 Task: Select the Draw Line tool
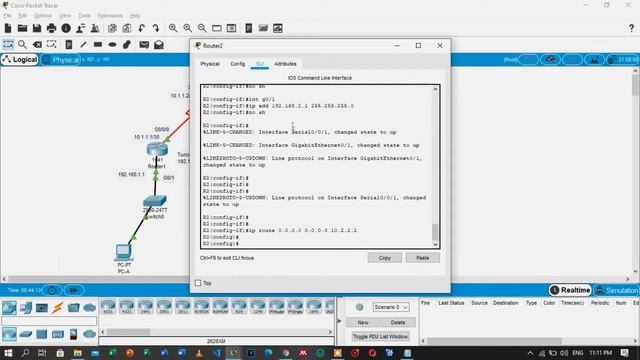(x=83, y=44)
